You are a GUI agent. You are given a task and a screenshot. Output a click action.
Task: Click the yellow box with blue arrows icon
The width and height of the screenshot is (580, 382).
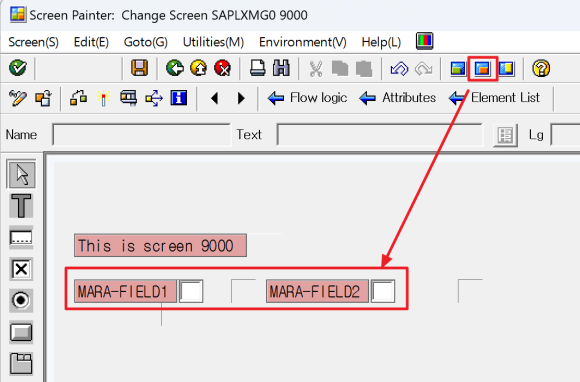point(154,98)
